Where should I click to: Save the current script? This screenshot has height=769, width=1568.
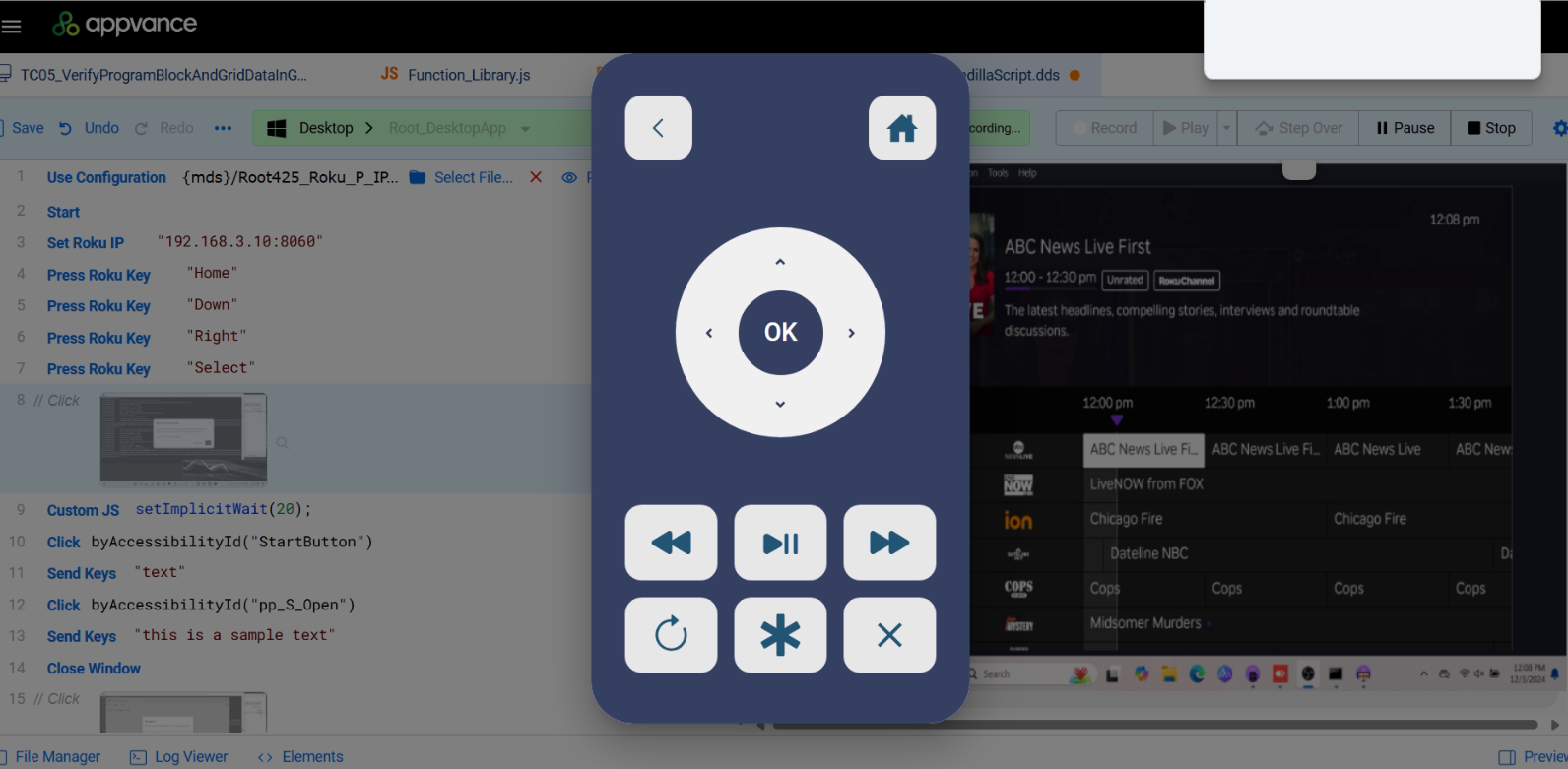(x=23, y=128)
